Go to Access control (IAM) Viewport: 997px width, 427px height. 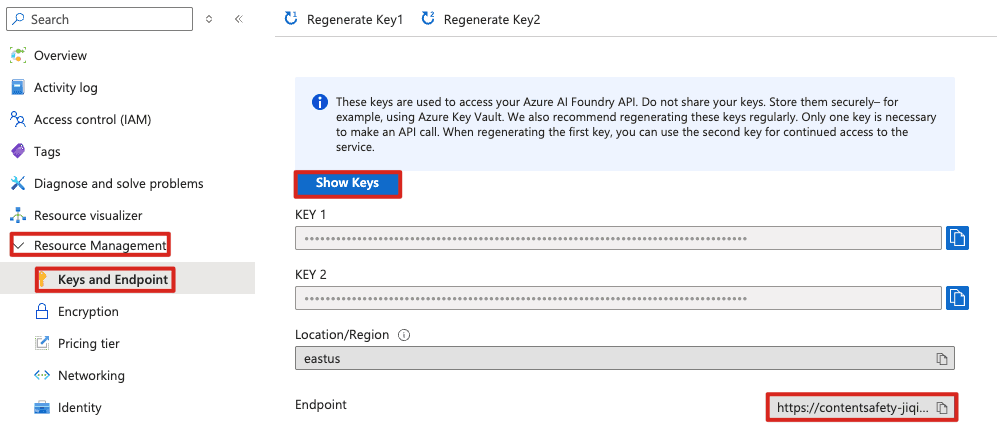coord(92,120)
